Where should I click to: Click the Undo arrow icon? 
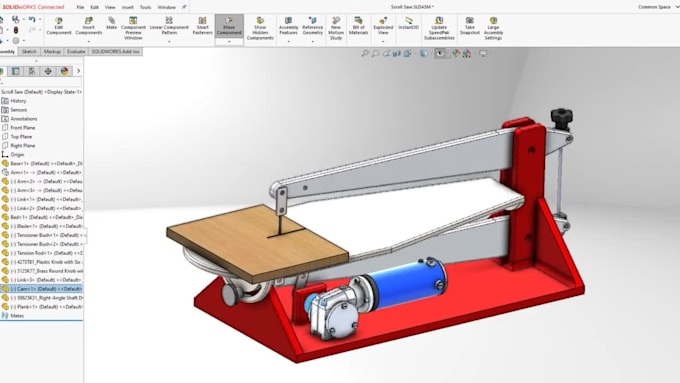coord(32,20)
